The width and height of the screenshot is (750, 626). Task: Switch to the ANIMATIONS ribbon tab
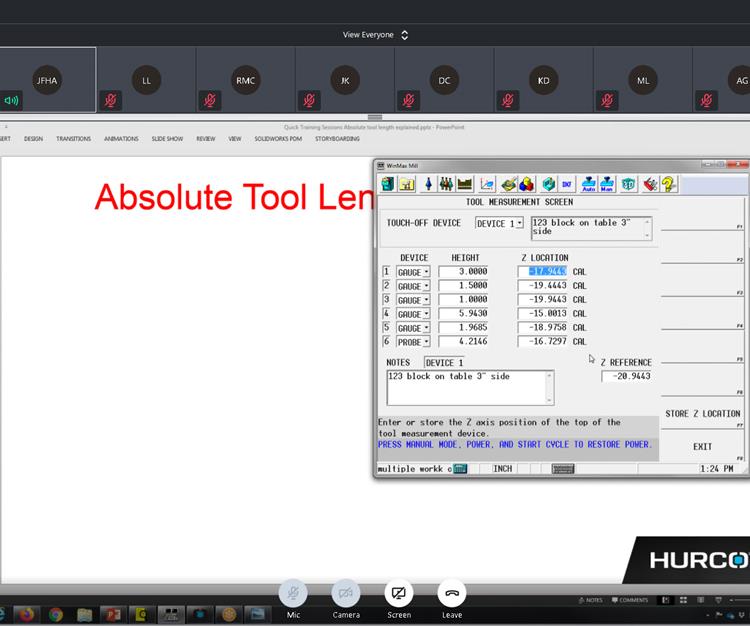click(121, 139)
